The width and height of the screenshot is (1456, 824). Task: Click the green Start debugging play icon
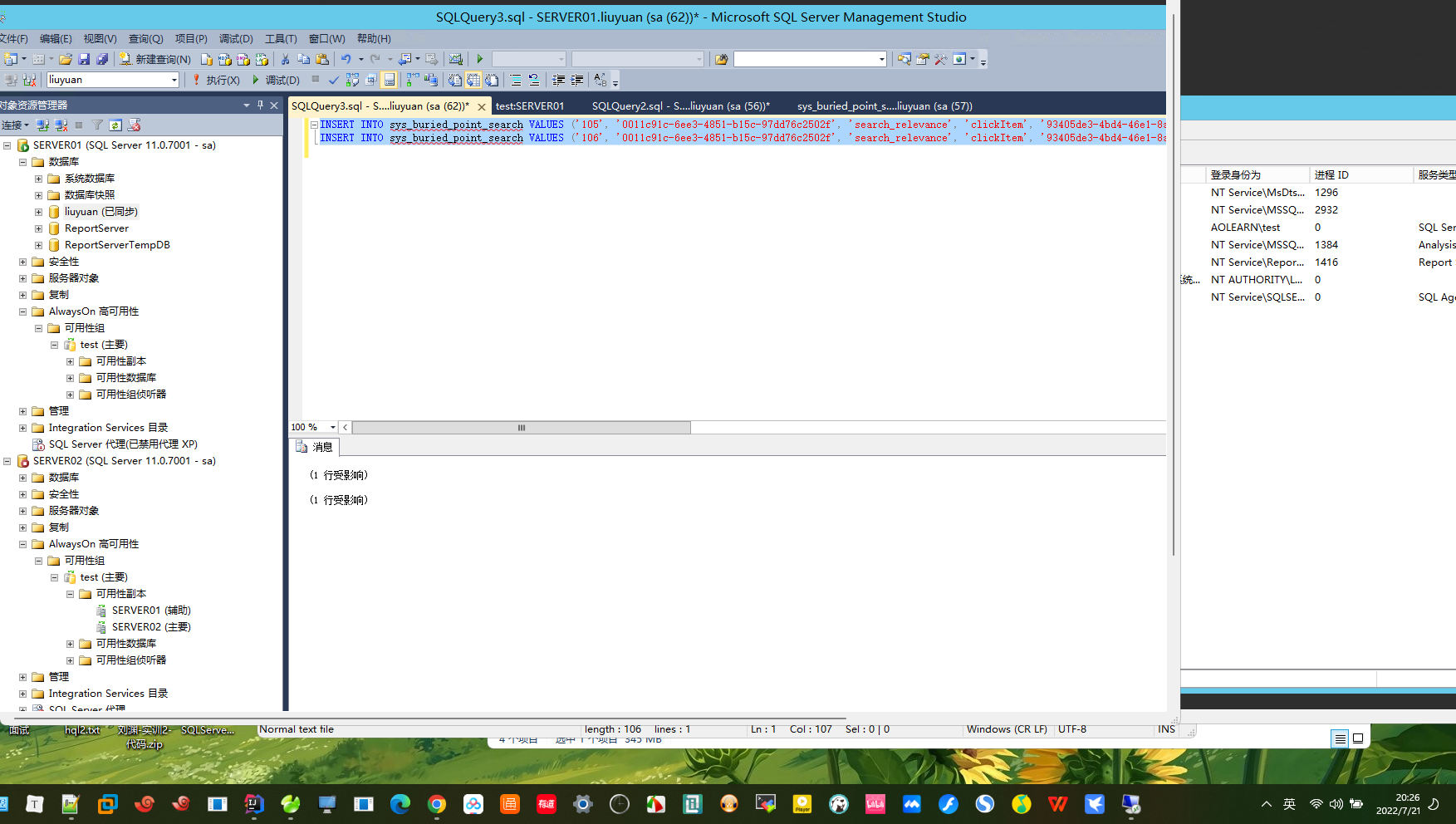tap(480, 59)
